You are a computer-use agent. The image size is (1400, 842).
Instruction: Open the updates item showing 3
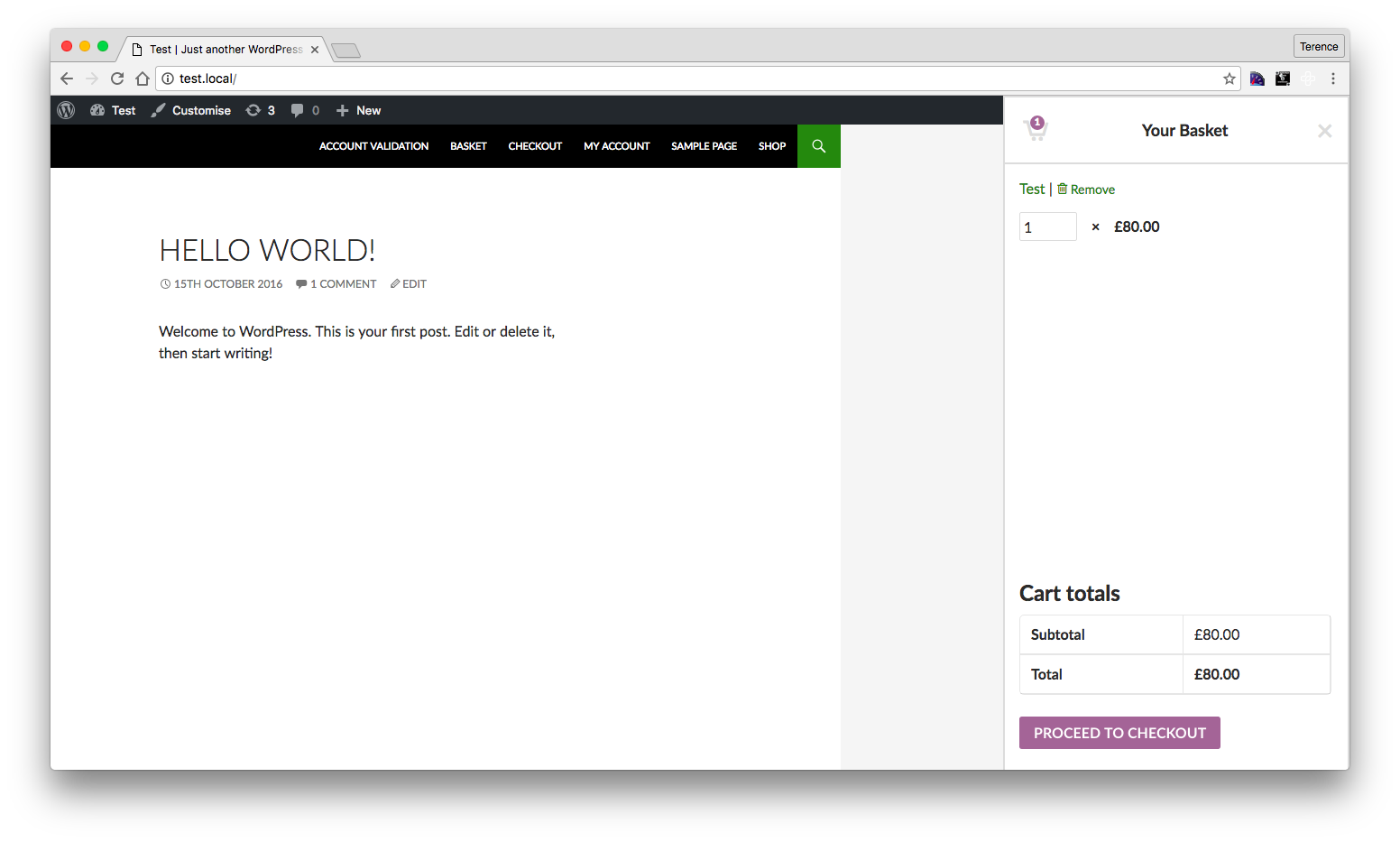261,110
